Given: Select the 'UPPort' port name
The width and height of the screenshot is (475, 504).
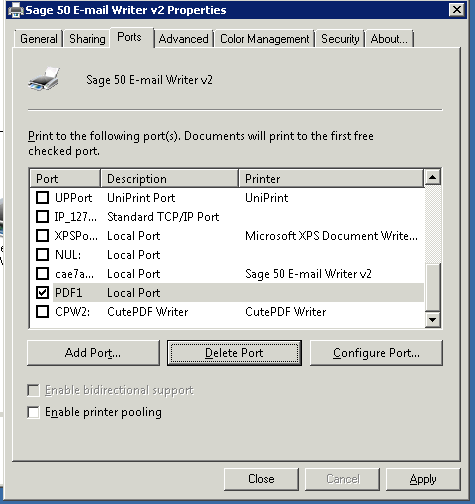Looking at the screenshot, I should click(74, 198).
